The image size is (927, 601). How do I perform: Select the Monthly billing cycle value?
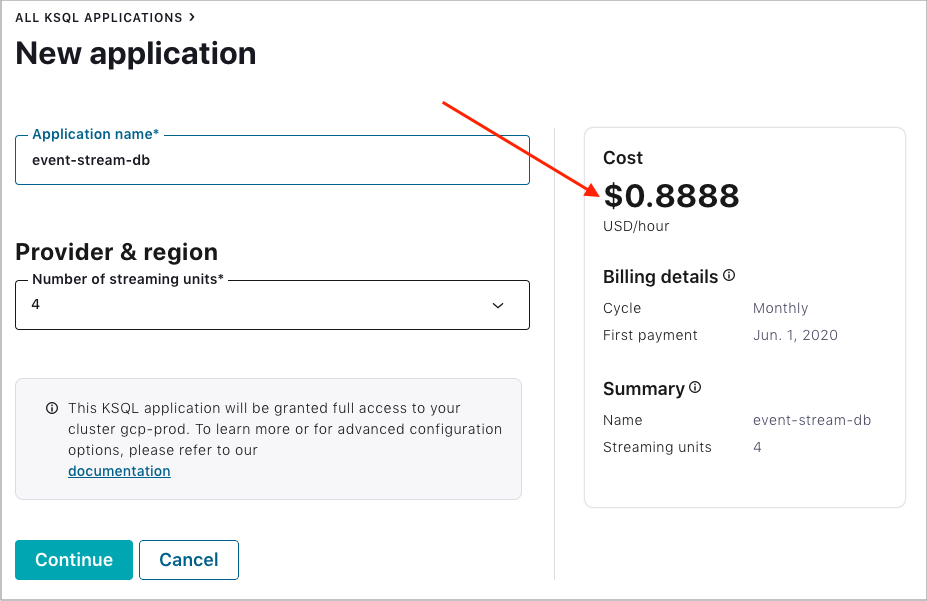tap(780, 308)
